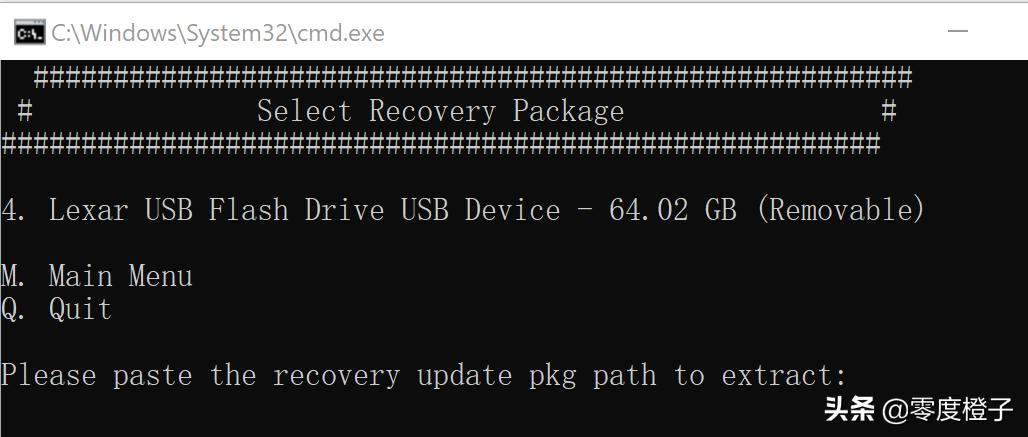This screenshot has height=437, width=1028.
Task: Click the "Main Menu" option text
Action: (120, 276)
